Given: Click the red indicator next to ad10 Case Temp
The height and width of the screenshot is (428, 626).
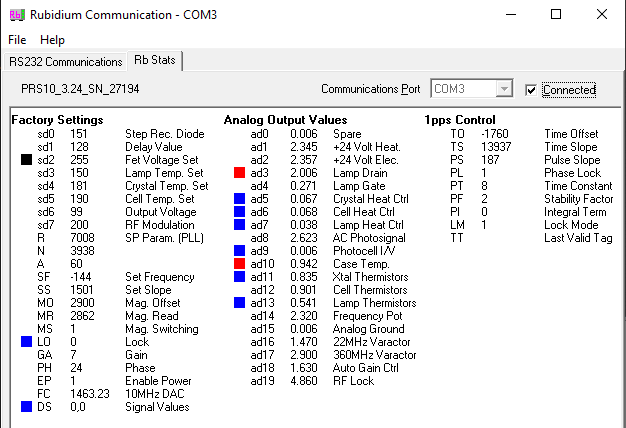Looking at the screenshot, I should click(x=239, y=263).
